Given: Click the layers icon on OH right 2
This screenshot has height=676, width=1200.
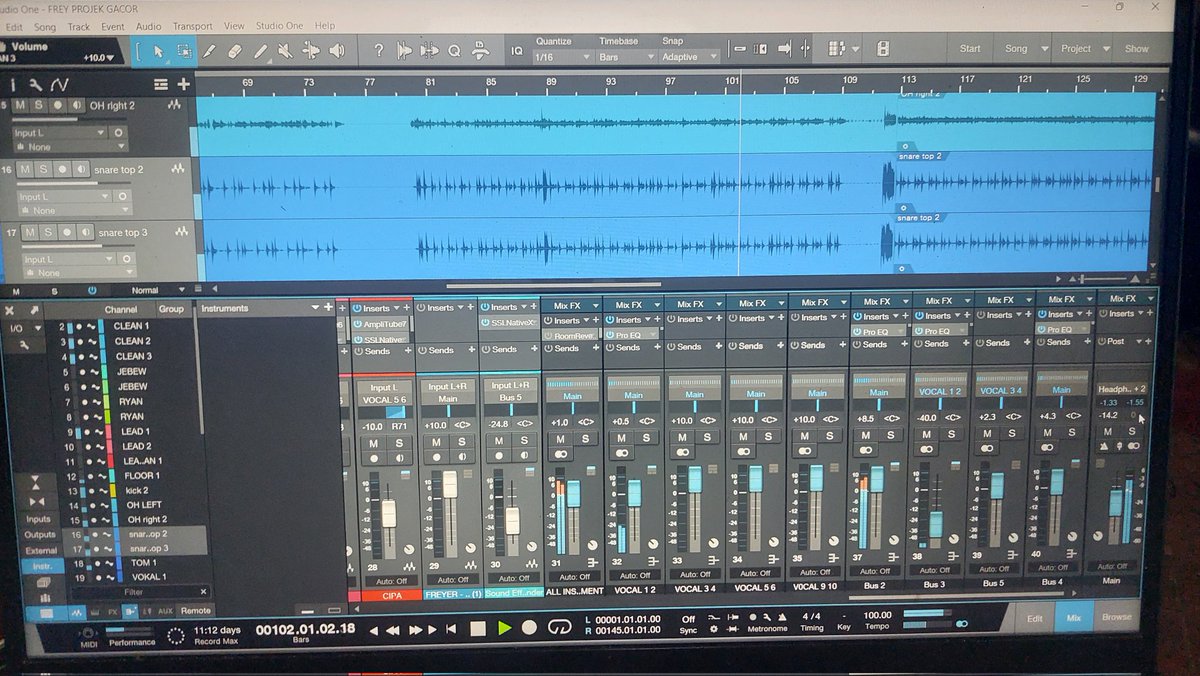Looking at the screenshot, I should 176,105.
